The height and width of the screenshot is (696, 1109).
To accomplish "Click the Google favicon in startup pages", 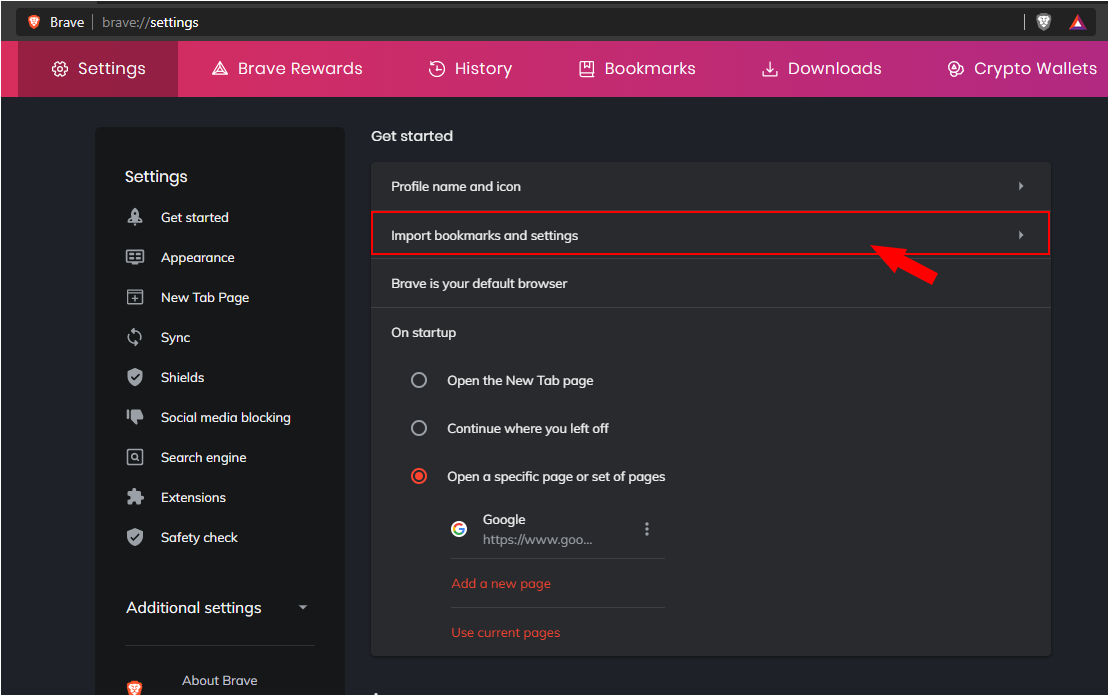I will (459, 528).
